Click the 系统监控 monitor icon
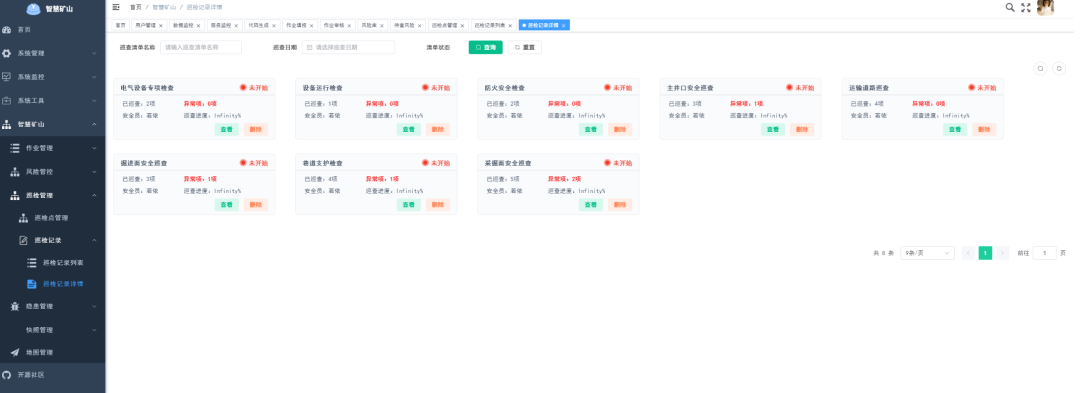 7,77
